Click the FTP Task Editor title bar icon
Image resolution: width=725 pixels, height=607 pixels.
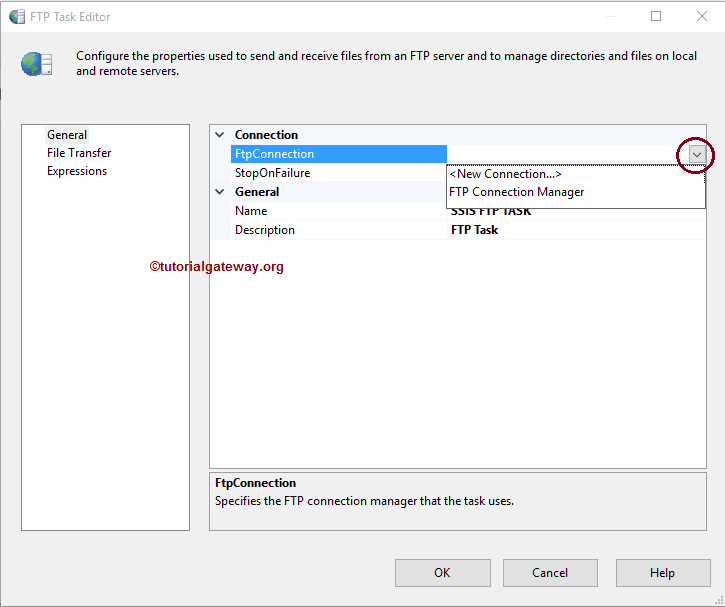point(17,17)
